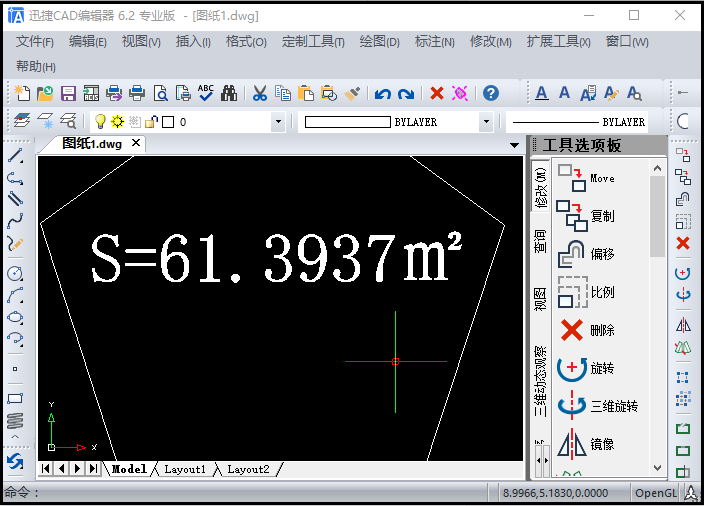The image size is (704, 506).
Task: Open 三维动态观察 palette side tab
Action: click(x=540, y=381)
